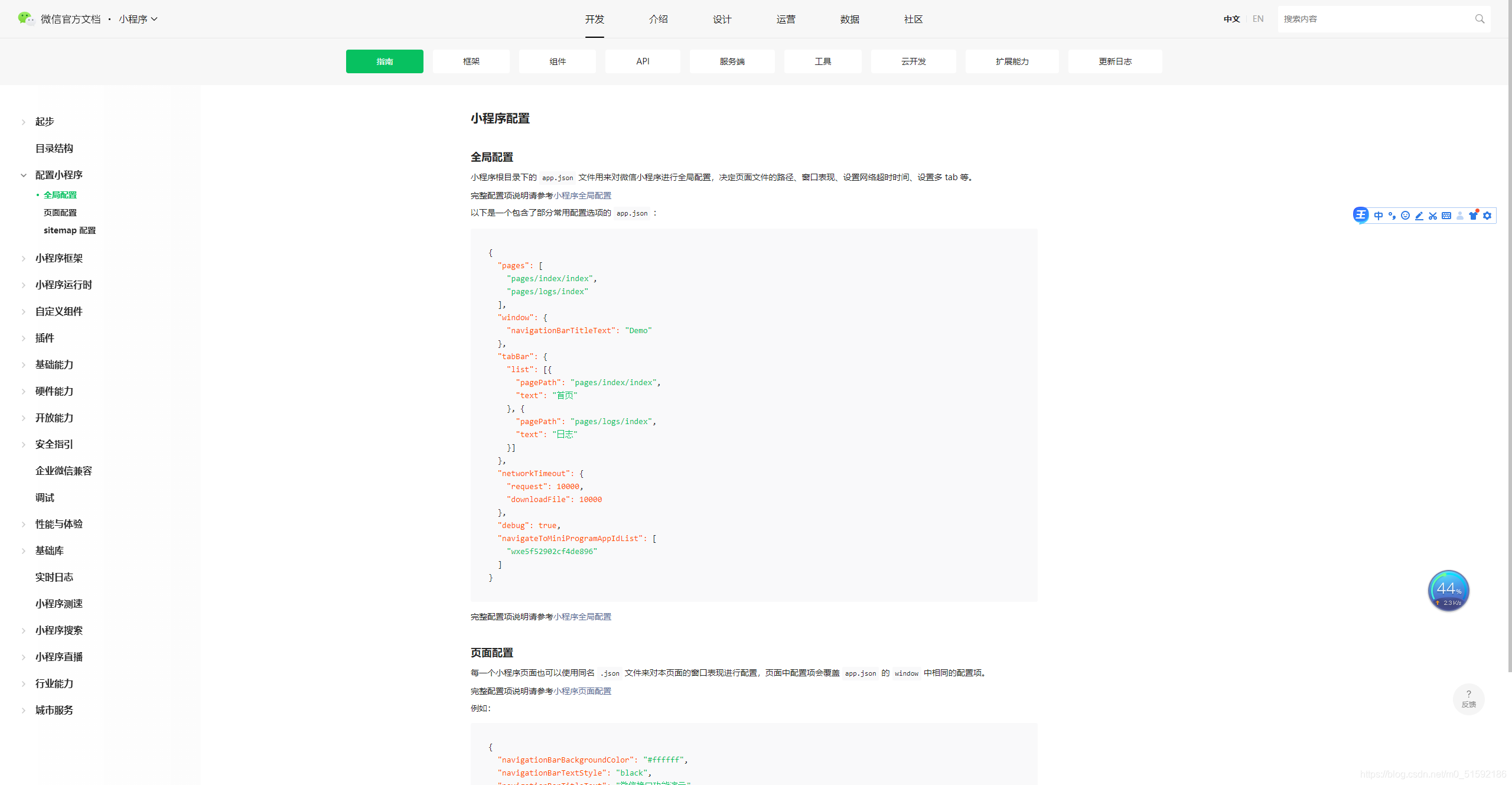Select the API sub-tab
The width and height of the screenshot is (1512, 785).
coord(643,61)
